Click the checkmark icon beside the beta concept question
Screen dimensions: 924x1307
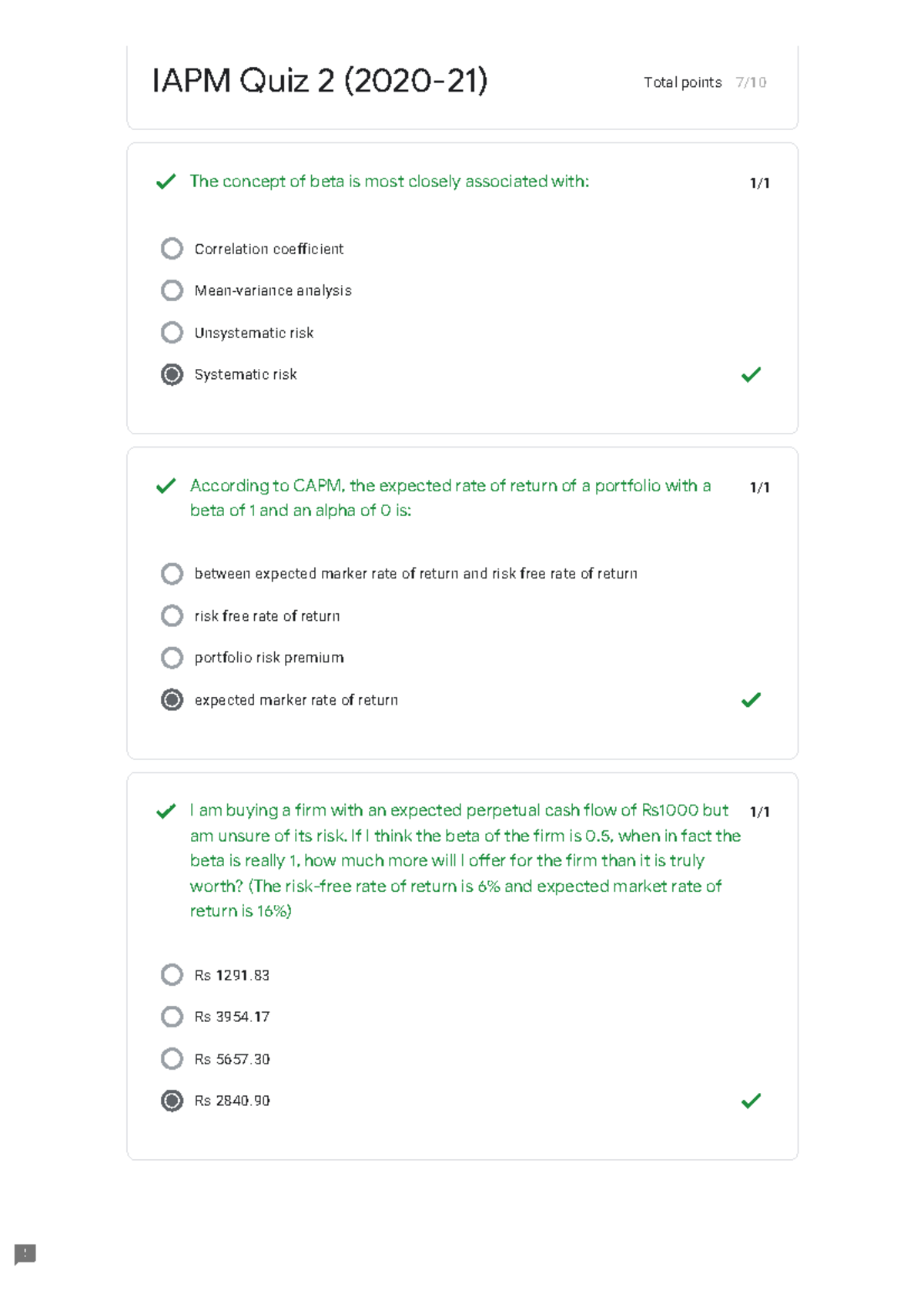(166, 183)
